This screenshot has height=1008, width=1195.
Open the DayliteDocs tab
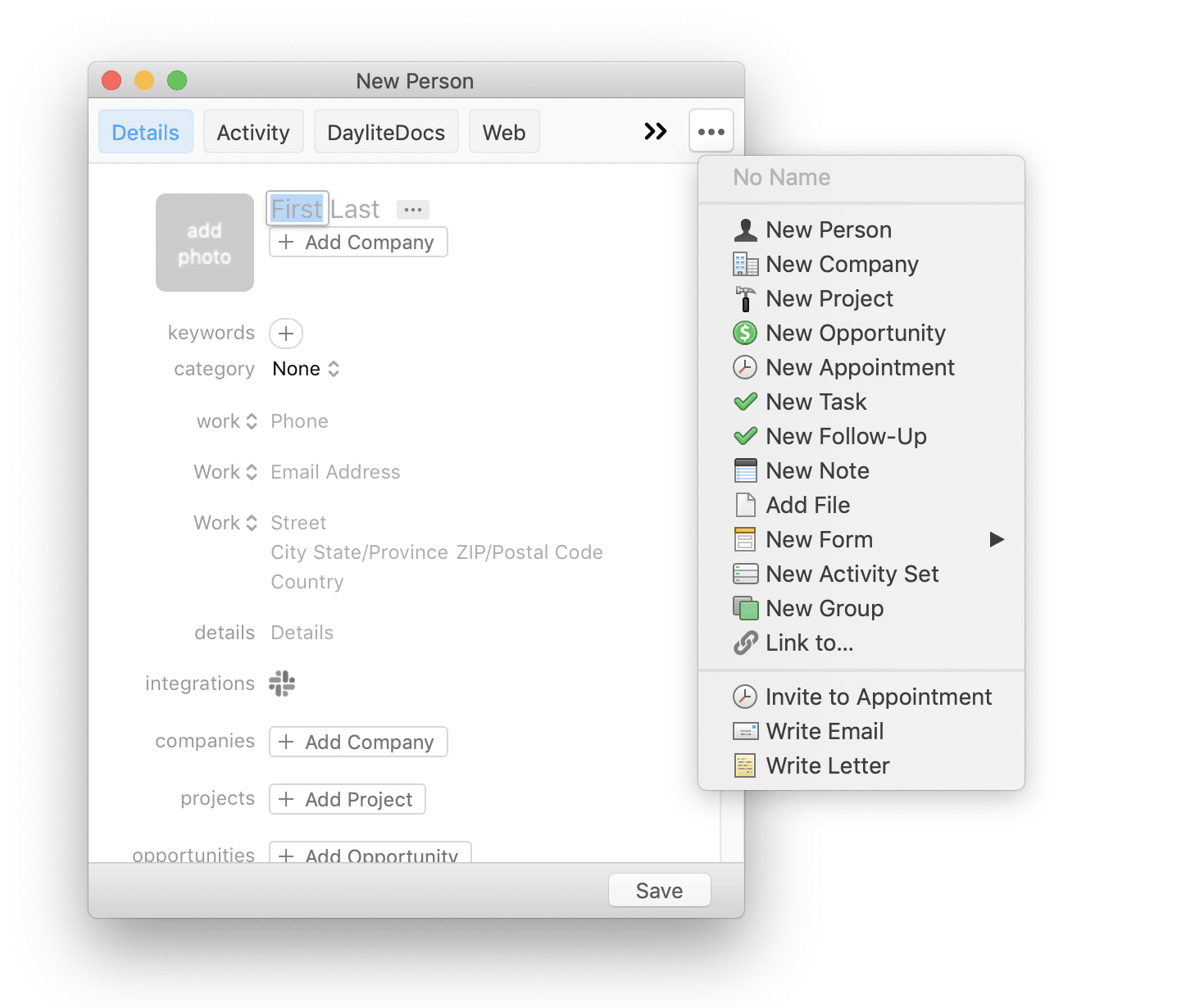(386, 132)
